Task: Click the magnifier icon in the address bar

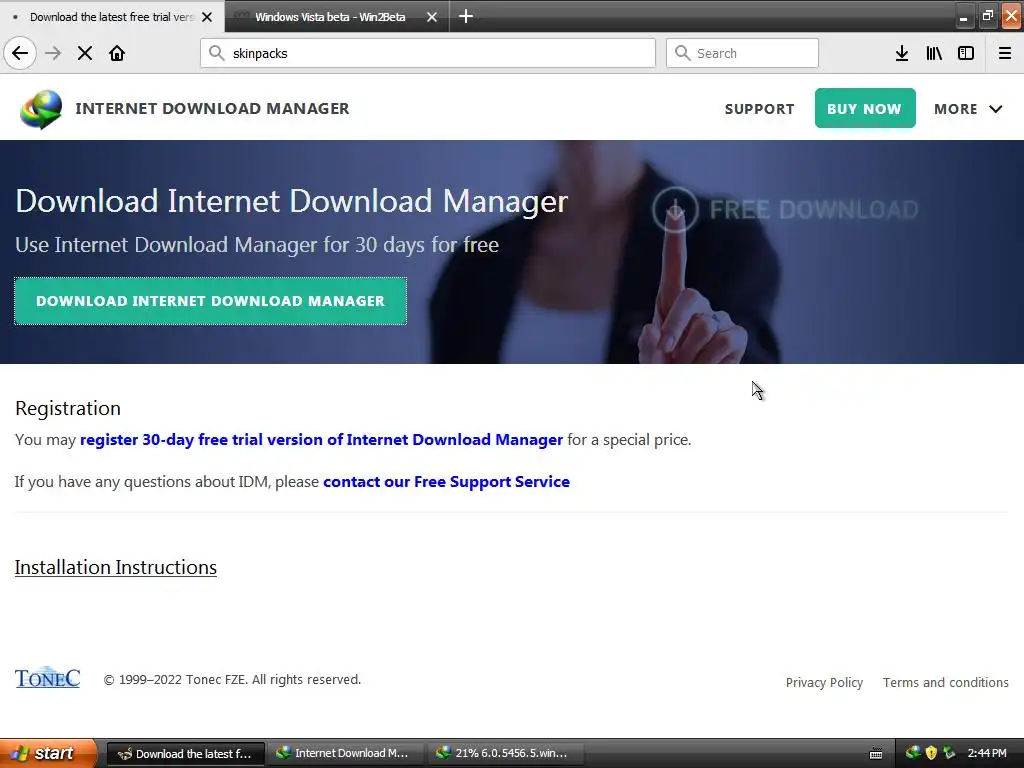Action: coord(216,53)
